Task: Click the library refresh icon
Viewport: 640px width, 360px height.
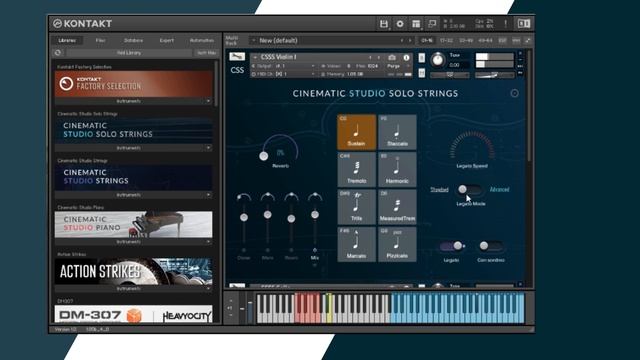Action: (58, 53)
